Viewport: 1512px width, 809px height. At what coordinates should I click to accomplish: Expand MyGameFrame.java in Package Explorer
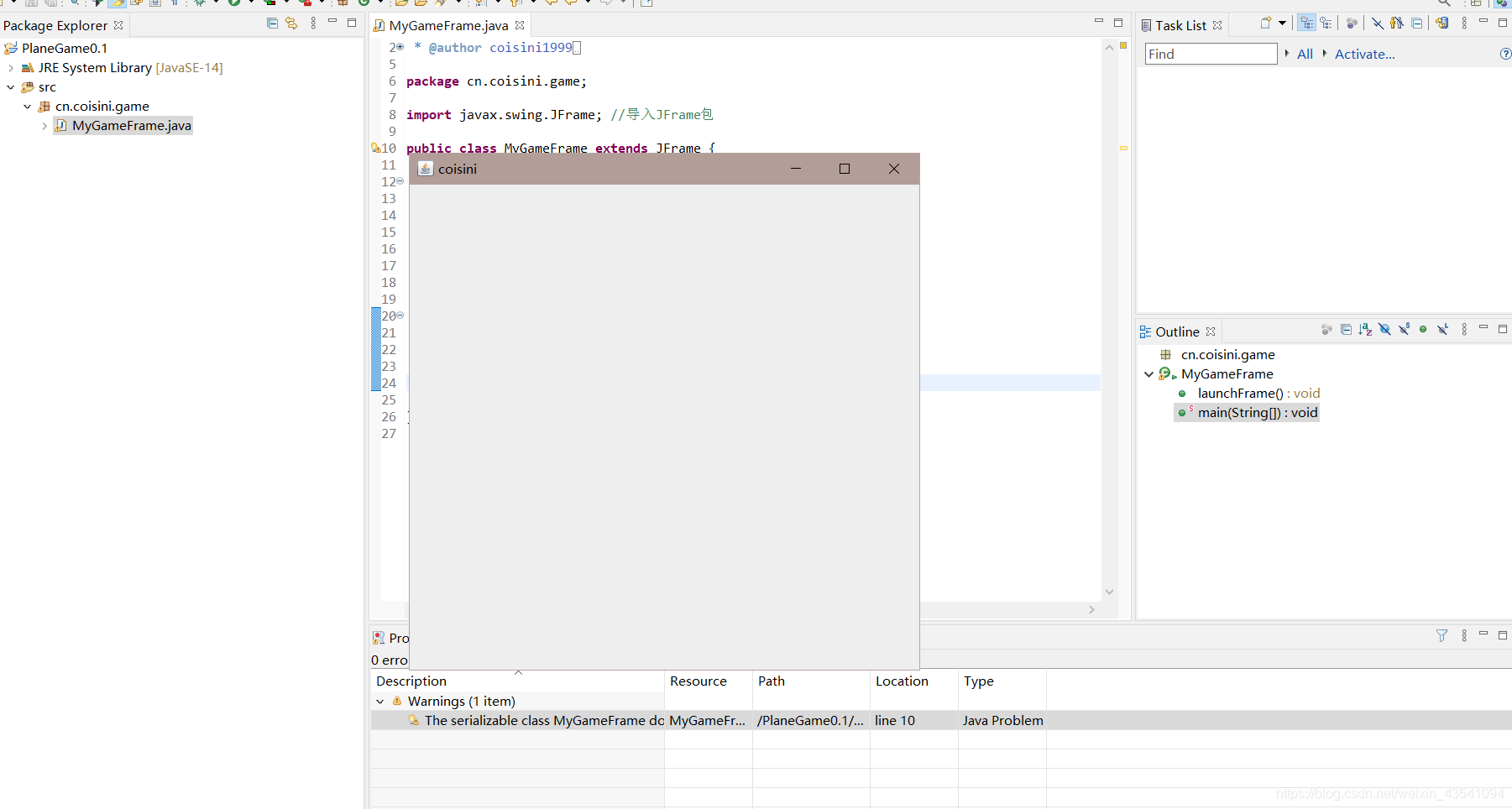pyautogui.click(x=44, y=126)
